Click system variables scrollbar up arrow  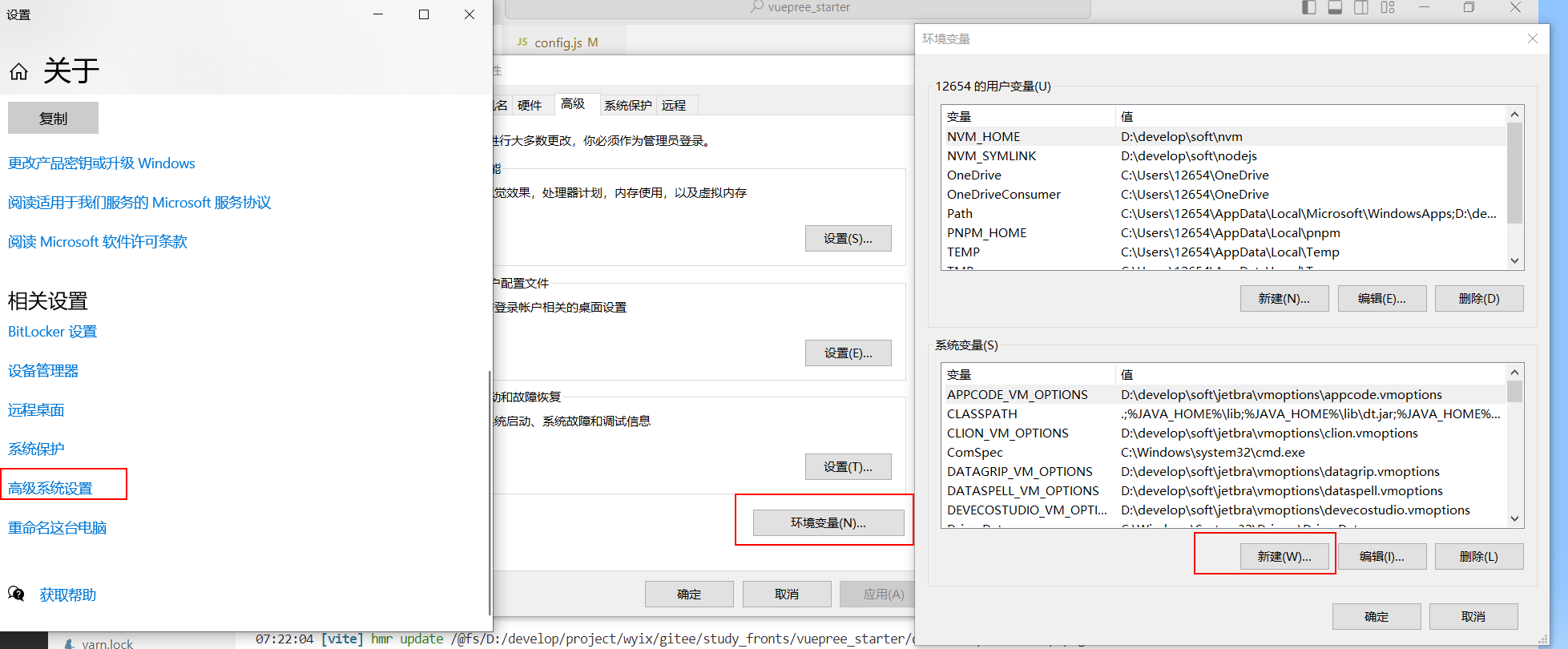pyautogui.click(x=1514, y=373)
